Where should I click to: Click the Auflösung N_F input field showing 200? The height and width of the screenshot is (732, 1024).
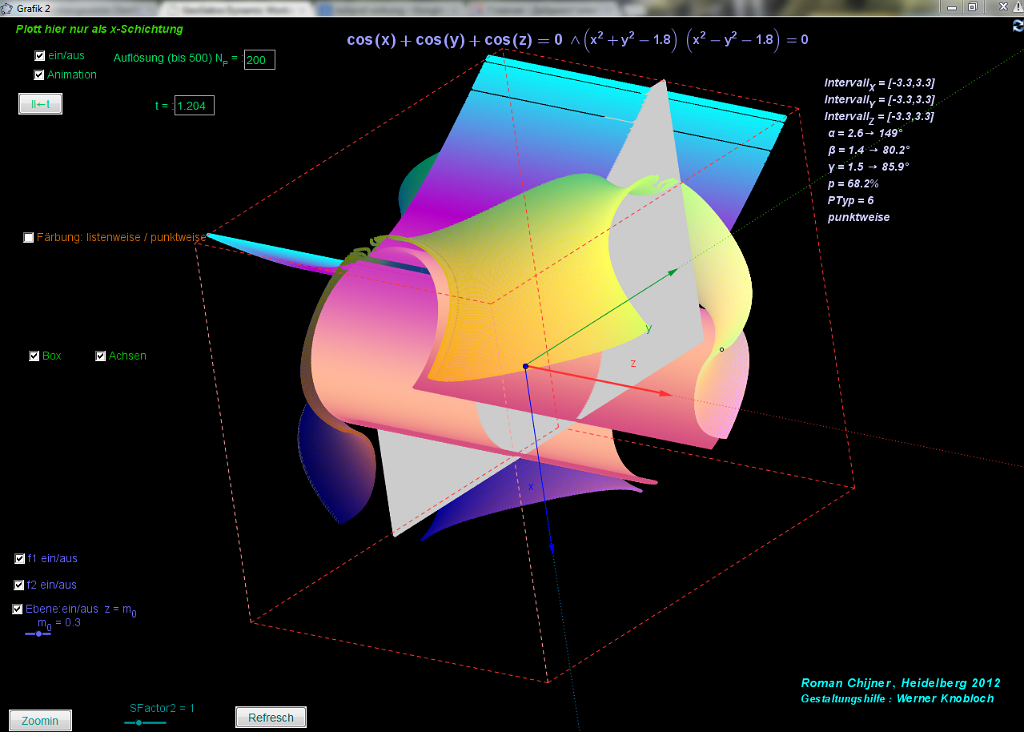[x=259, y=60]
